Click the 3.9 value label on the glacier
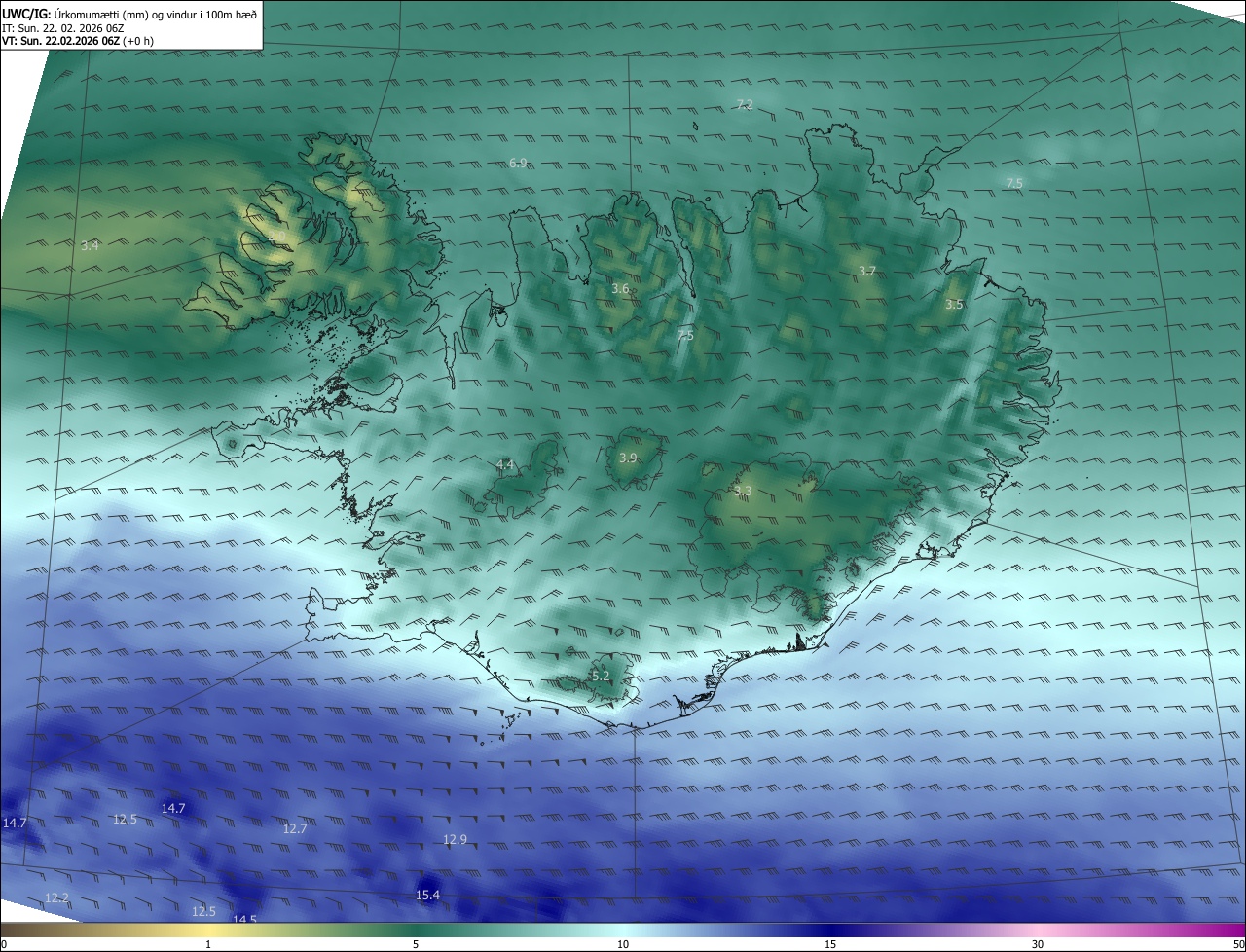Image resolution: width=1246 pixels, height=952 pixels. (x=628, y=458)
